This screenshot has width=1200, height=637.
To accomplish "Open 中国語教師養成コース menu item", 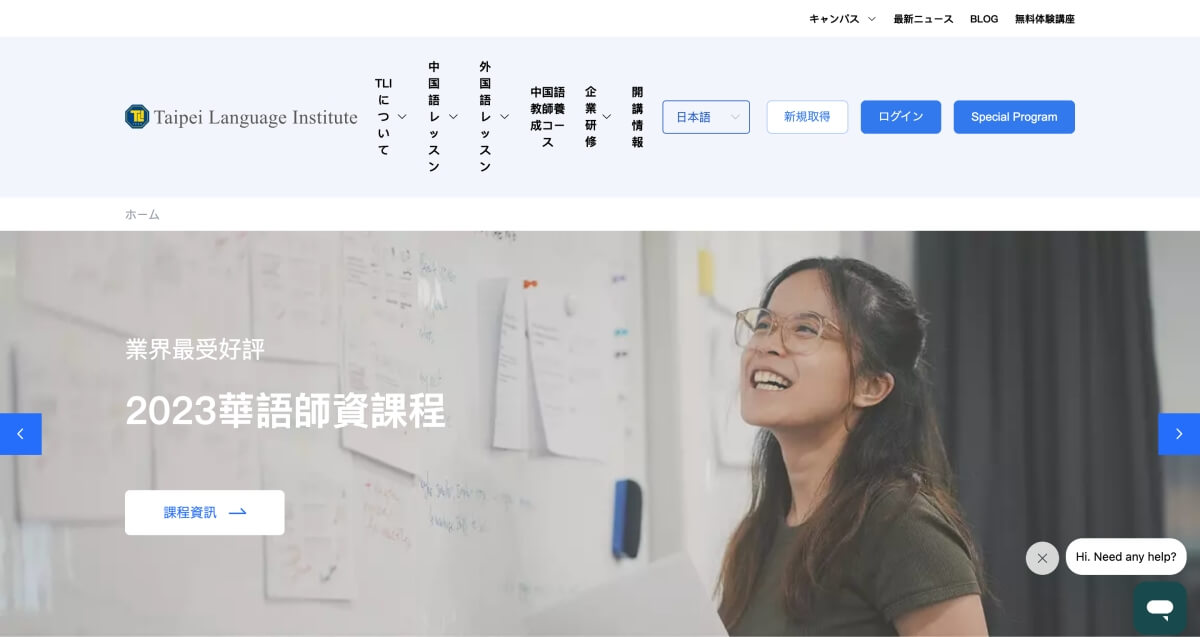I will pyautogui.click(x=548, y=117).
